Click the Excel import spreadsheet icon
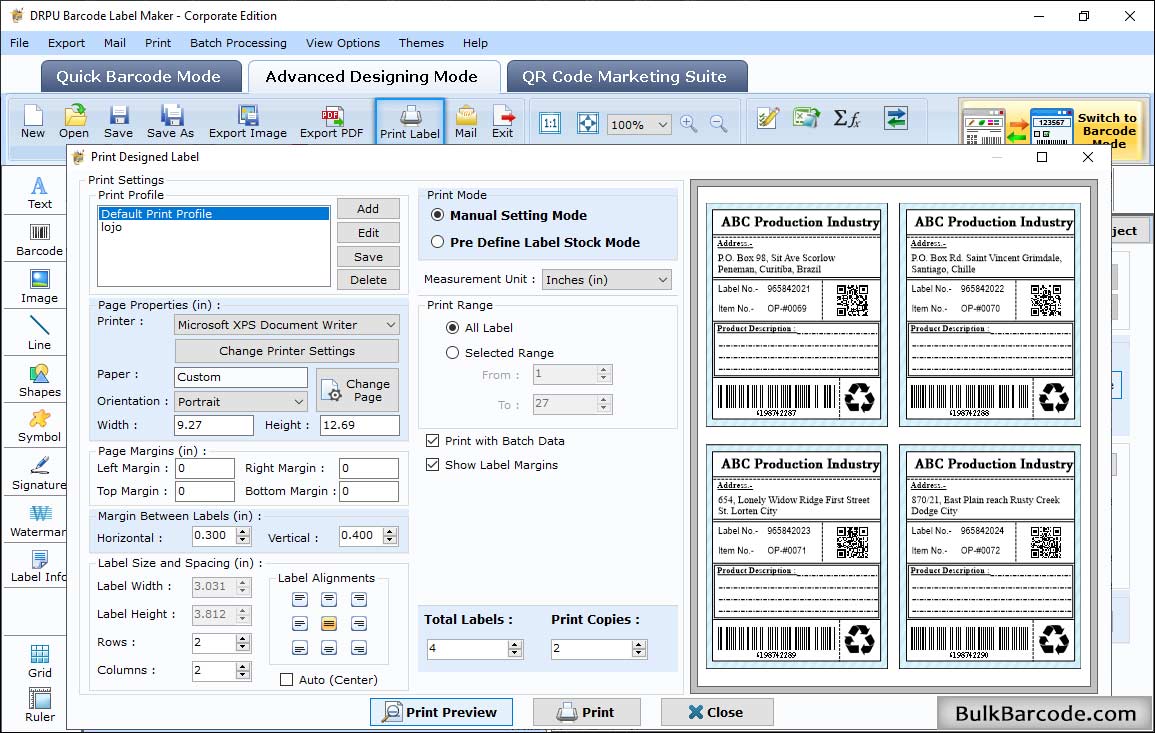Viewport: 1155px width, 733px height. point(807,118)
